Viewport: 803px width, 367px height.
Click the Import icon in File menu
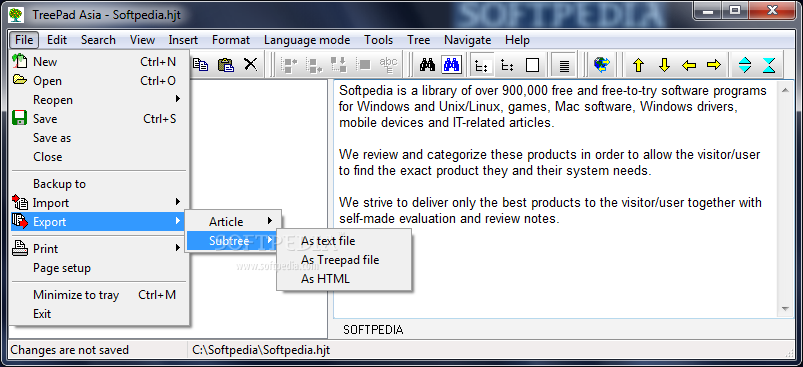click(x=20, y=202)
